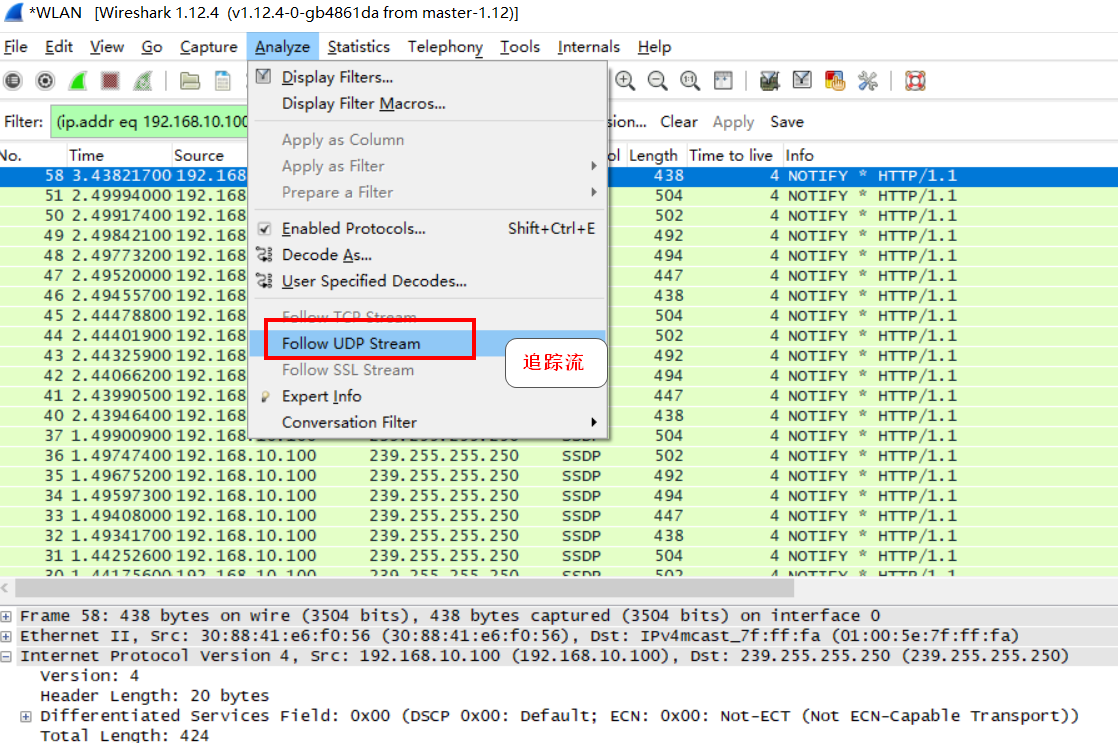List available capture interfaces
This screenshot has width=1118, height=743.
point(13,81)
